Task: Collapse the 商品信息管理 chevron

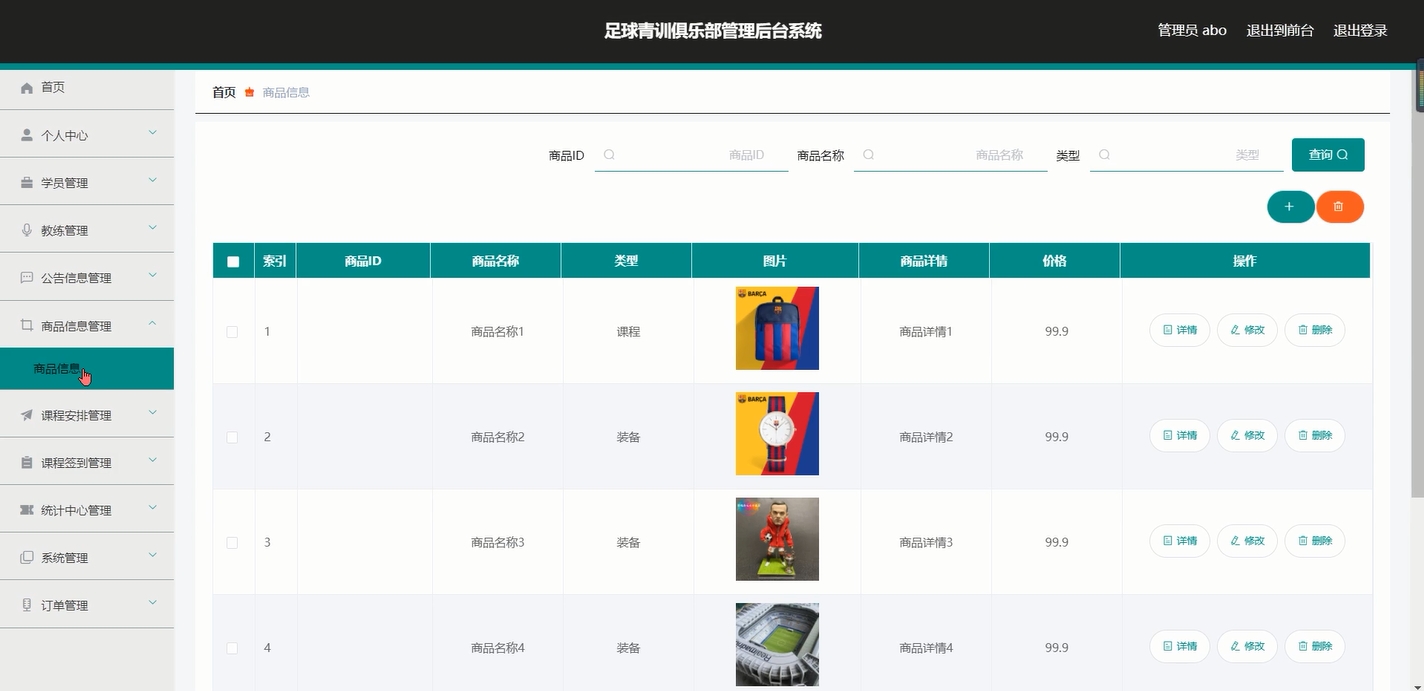Action: coord(152,323)
